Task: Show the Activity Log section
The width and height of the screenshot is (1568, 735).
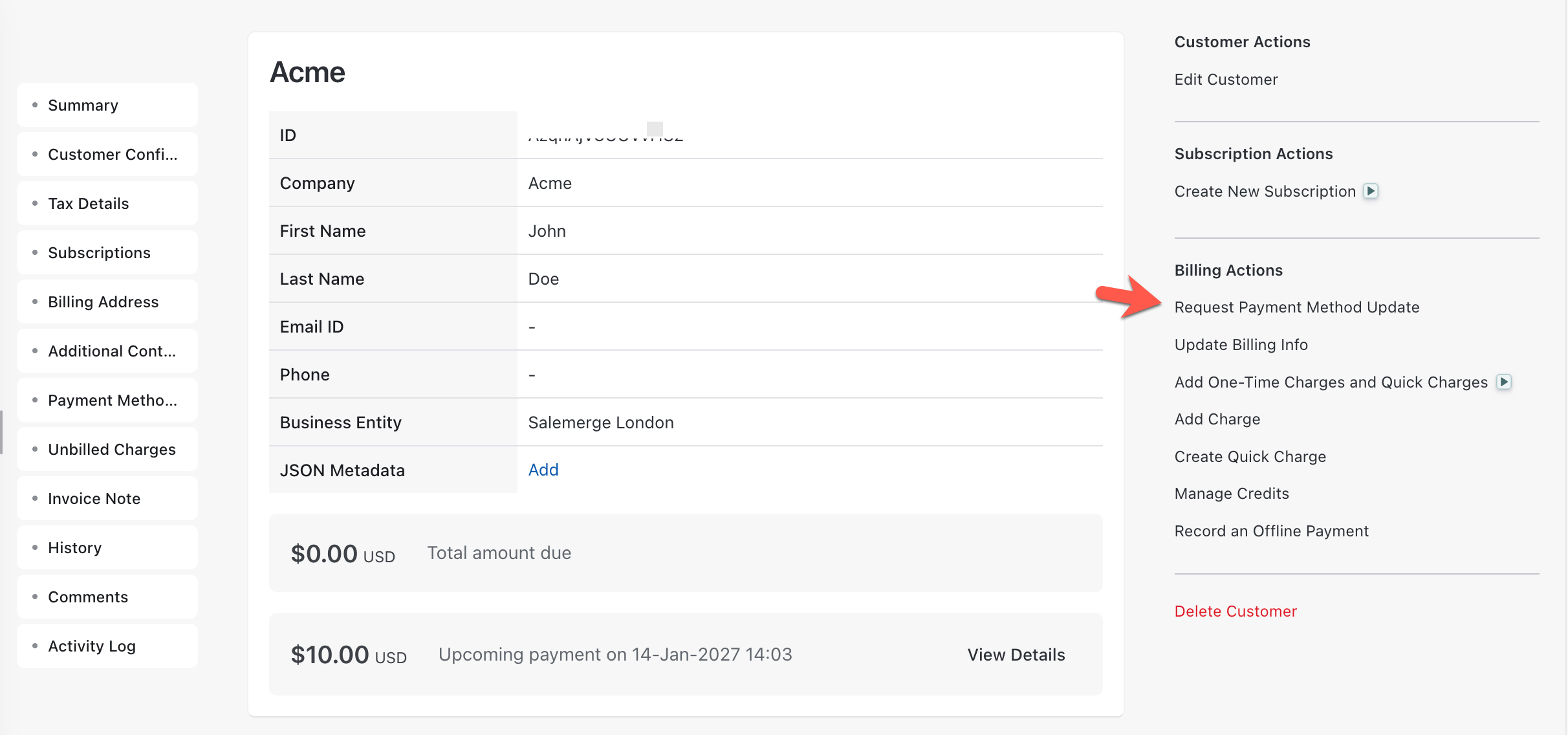Action: [x=91, y=646]
